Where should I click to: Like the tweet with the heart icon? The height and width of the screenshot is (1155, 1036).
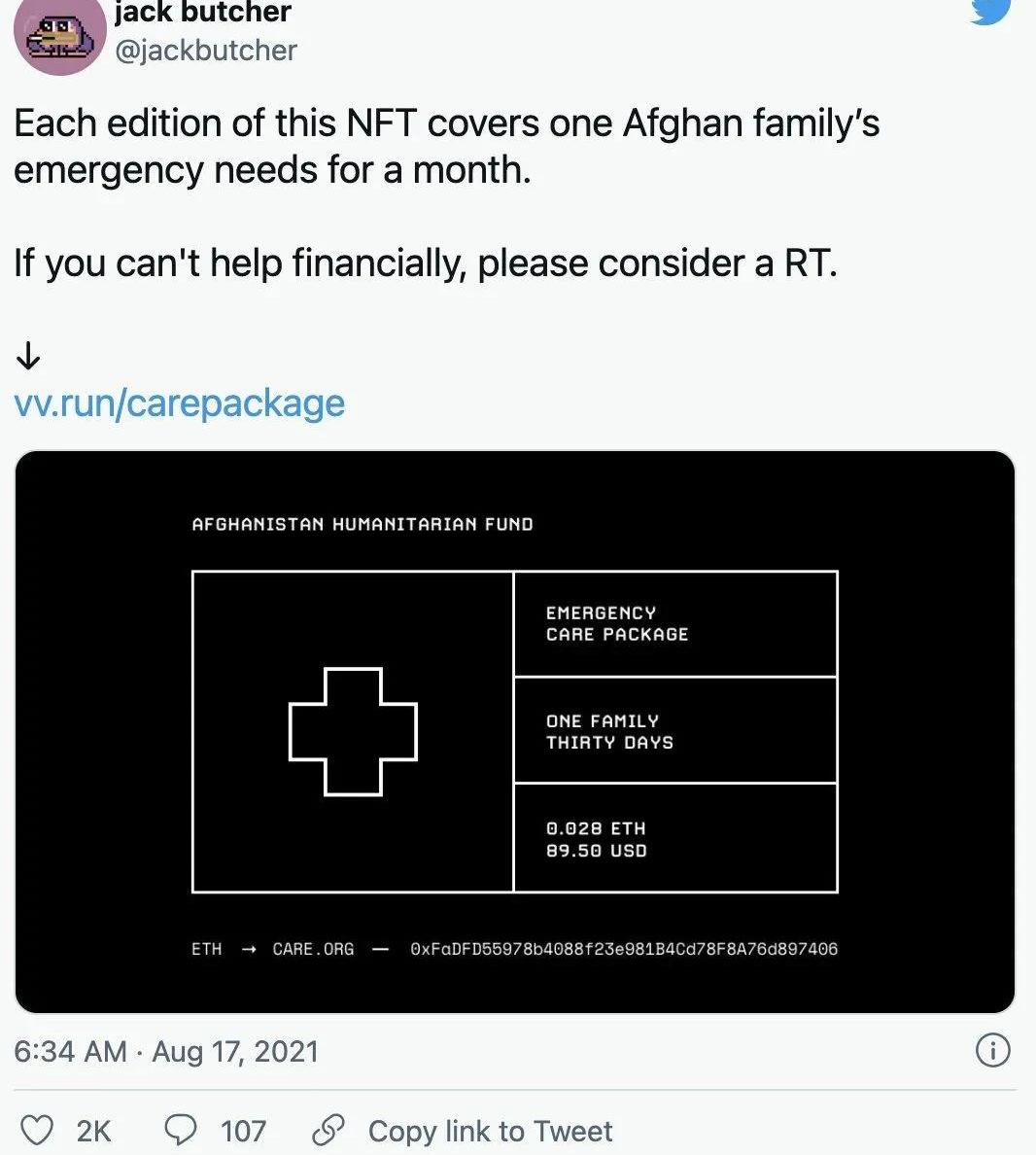tap(37, 1131)
